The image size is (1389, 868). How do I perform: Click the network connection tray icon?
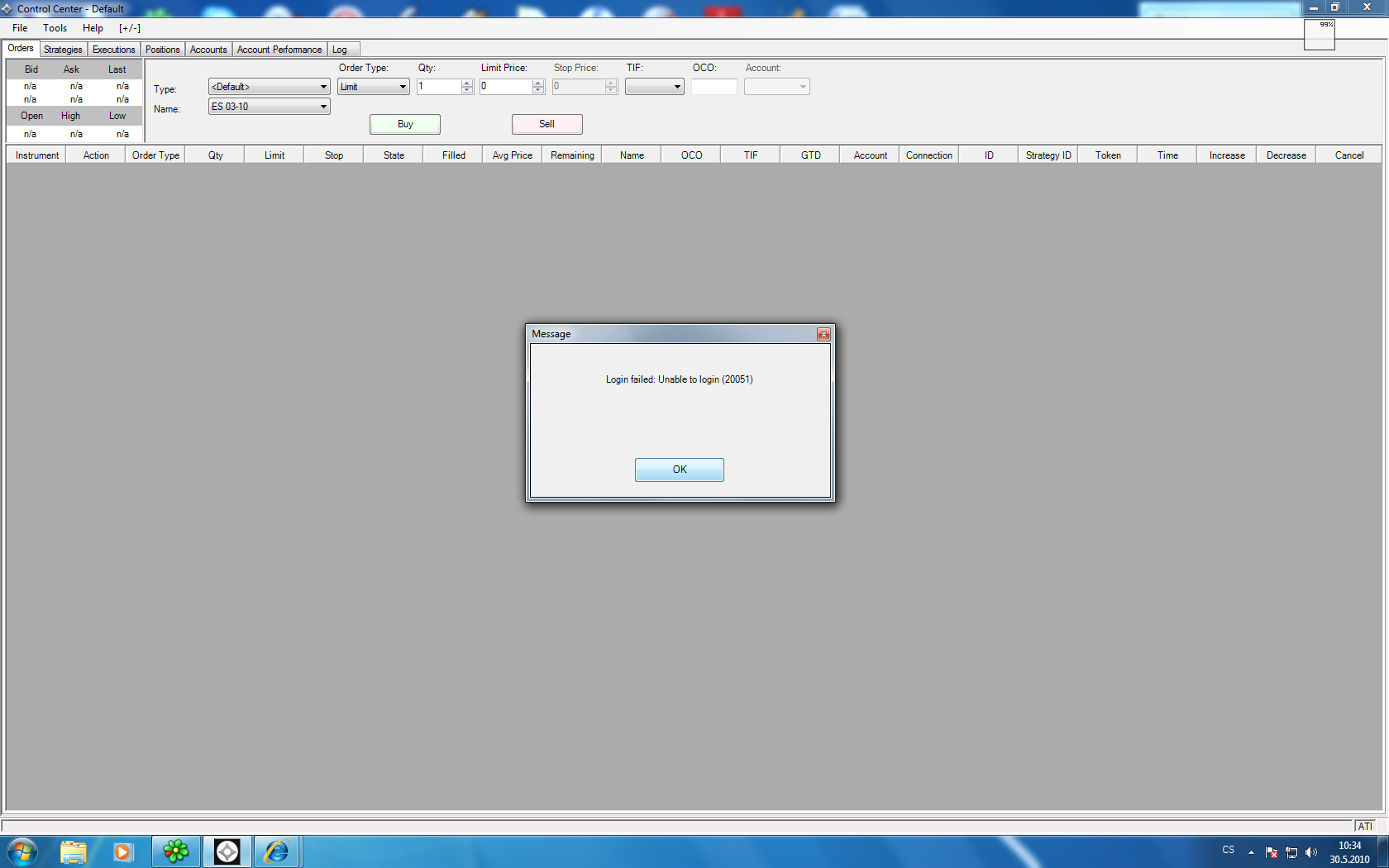click(x=1291, y=852)
